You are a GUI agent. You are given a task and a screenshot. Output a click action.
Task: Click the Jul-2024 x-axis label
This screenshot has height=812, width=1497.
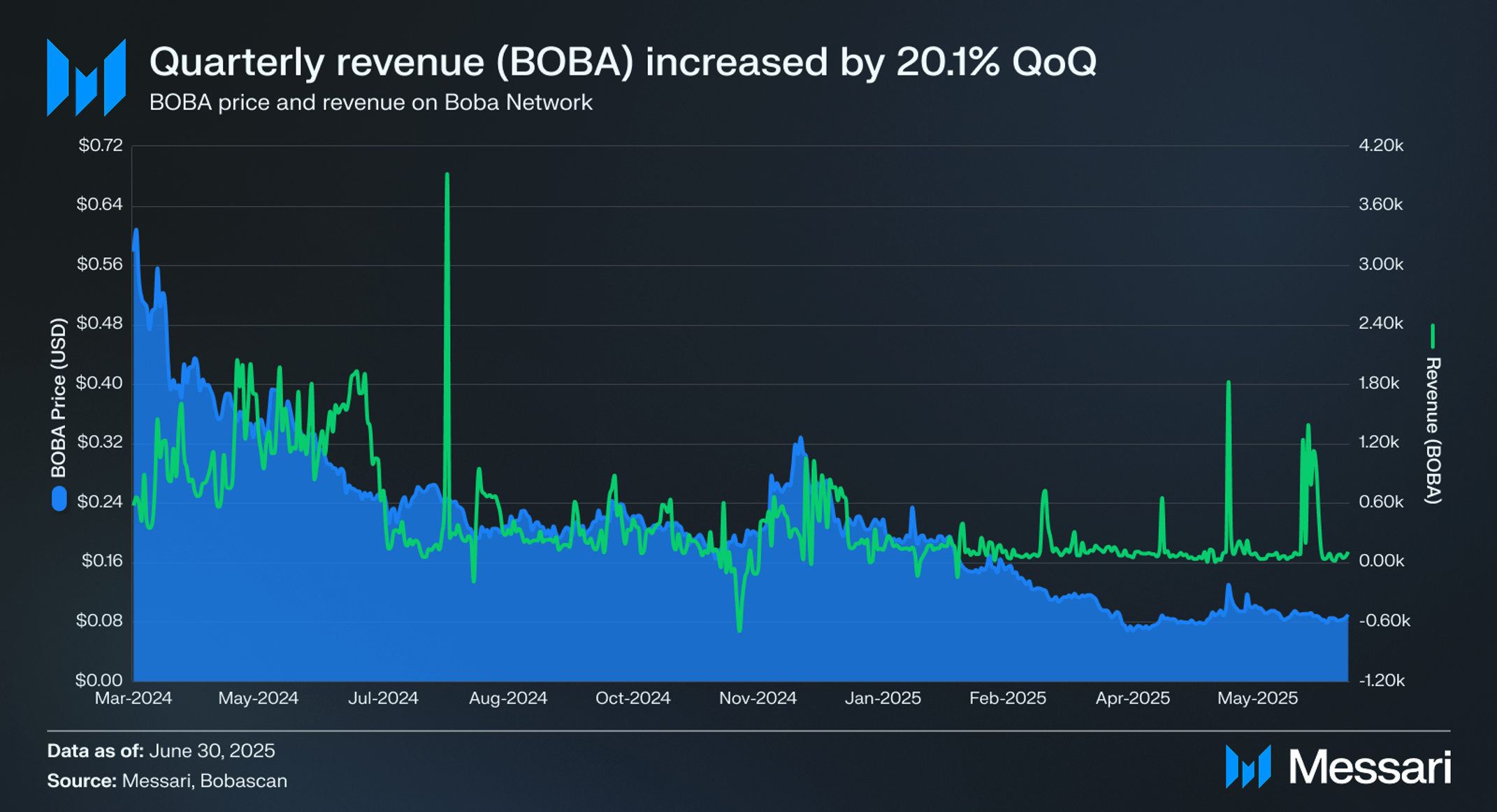pos(383,698)
